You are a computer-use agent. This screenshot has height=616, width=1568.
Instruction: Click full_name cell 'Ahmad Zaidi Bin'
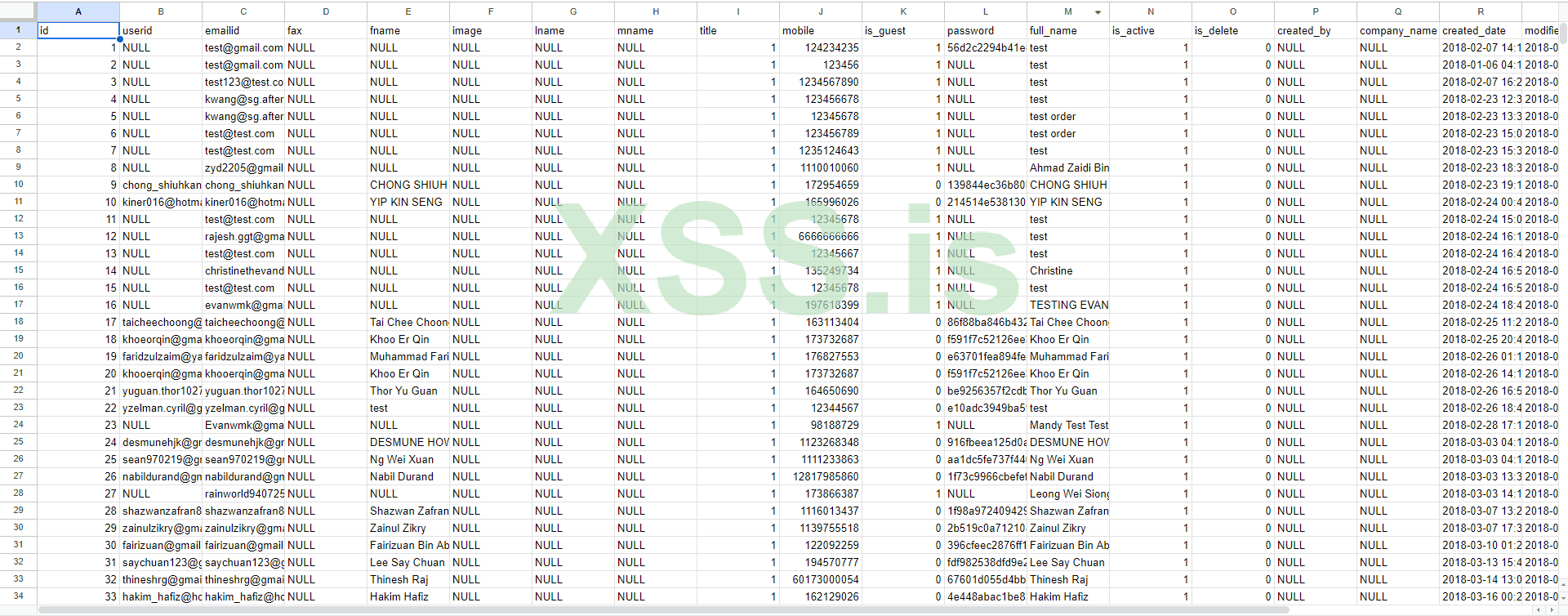1068,167
